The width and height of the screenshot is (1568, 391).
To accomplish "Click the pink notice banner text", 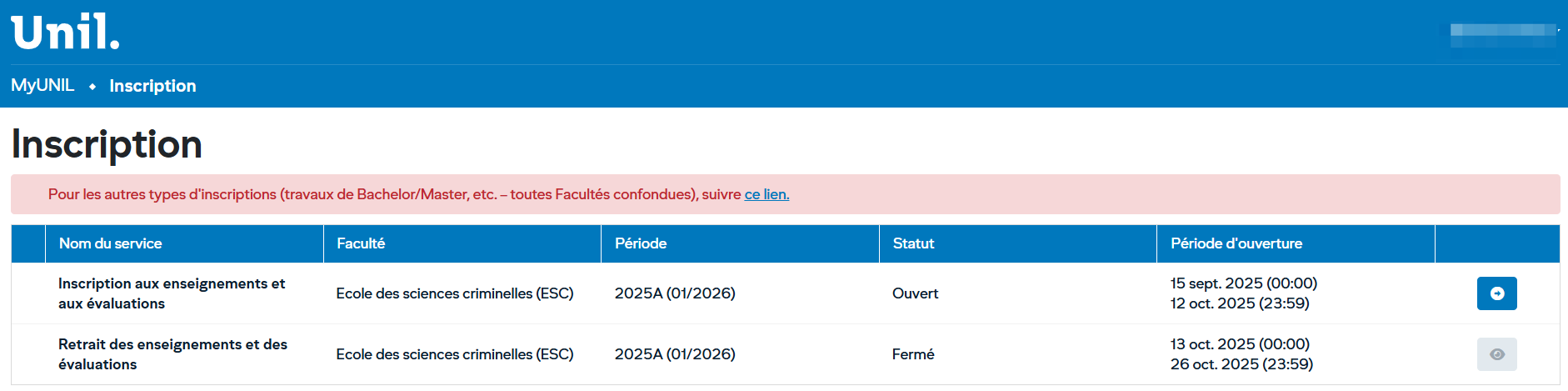I will [394, 194].
